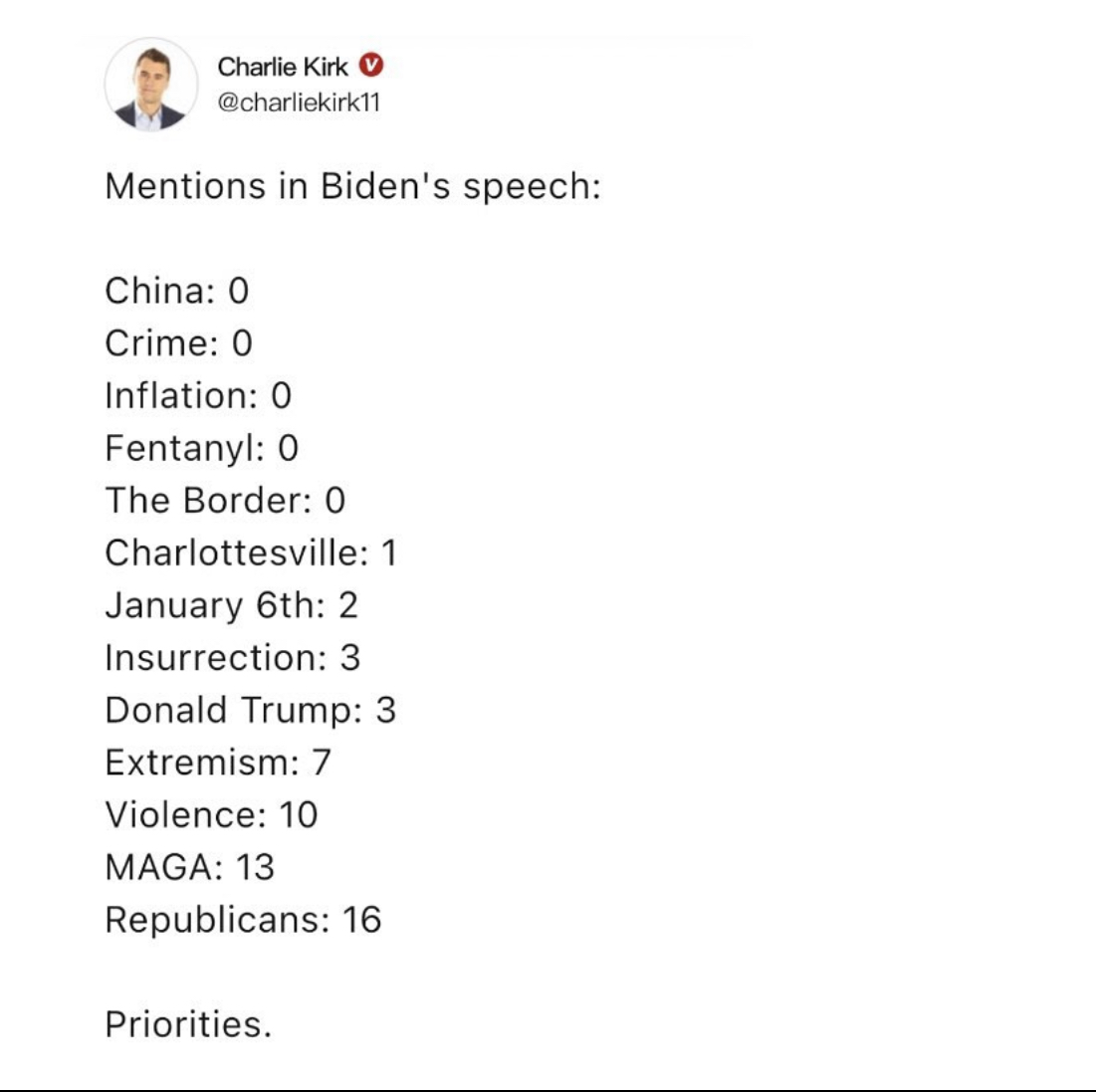Click the 'Mentions in Biden's speech:' heading
The image size is (1096, 1092).
pos(353,187)
